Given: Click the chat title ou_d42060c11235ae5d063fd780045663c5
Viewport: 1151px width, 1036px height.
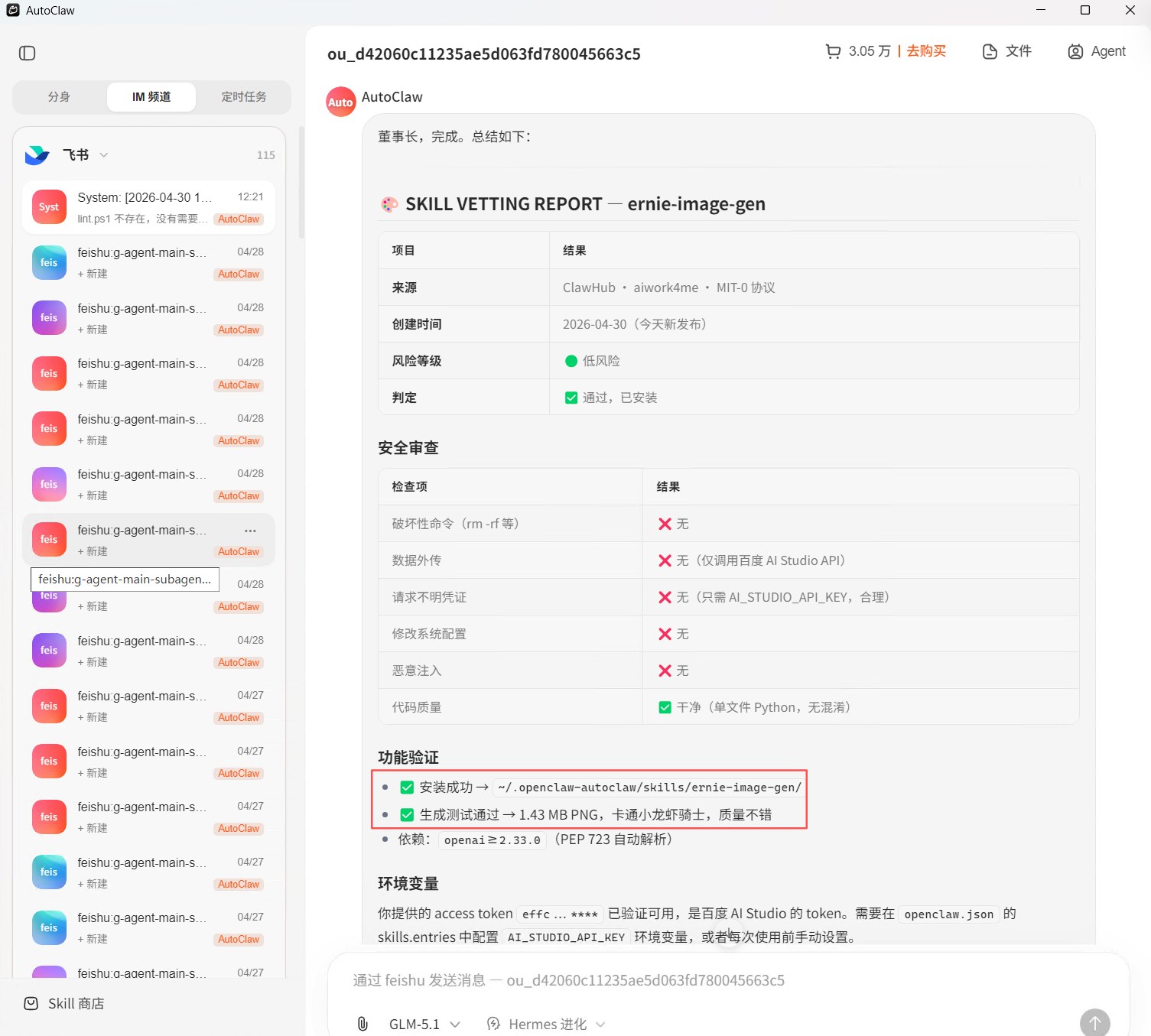Looking at the screenshot, I should point(484,54).
